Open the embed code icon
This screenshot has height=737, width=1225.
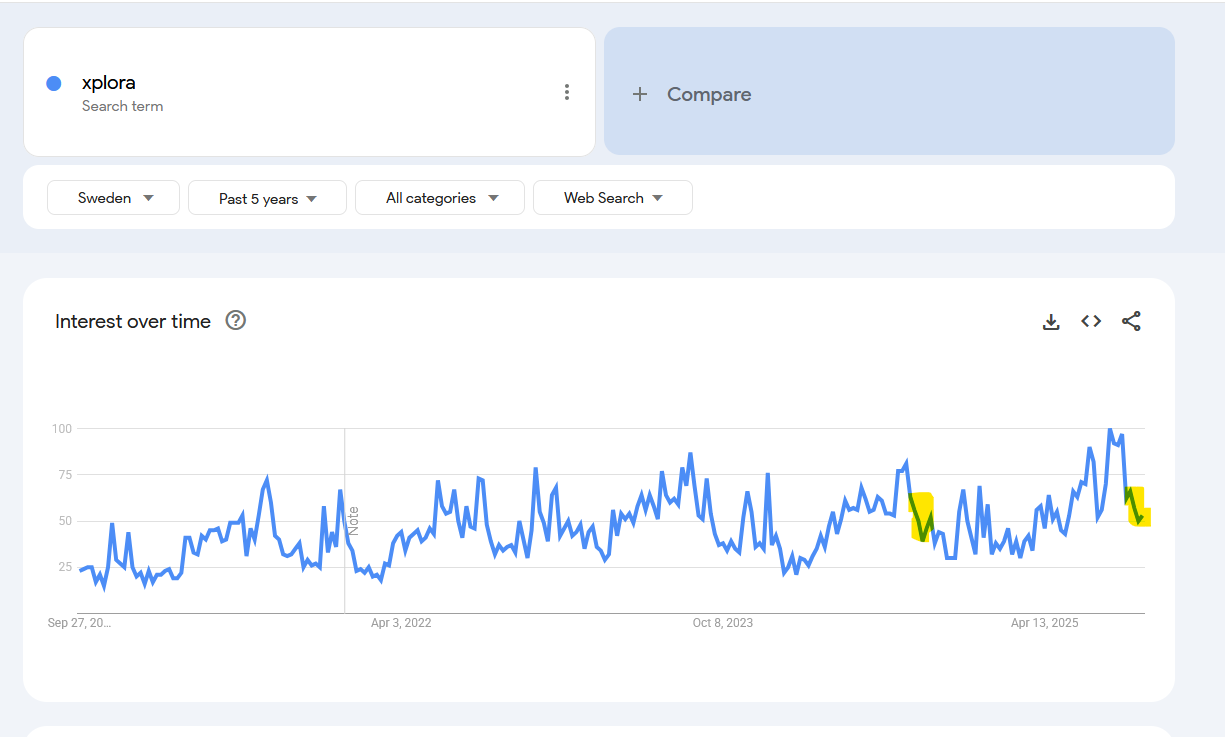click(x=1091, y=321)
